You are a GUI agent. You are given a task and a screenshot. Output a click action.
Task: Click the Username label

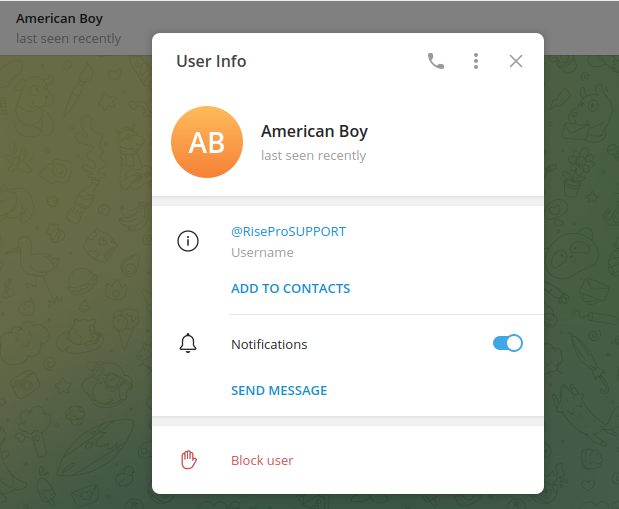click(262, 253)
